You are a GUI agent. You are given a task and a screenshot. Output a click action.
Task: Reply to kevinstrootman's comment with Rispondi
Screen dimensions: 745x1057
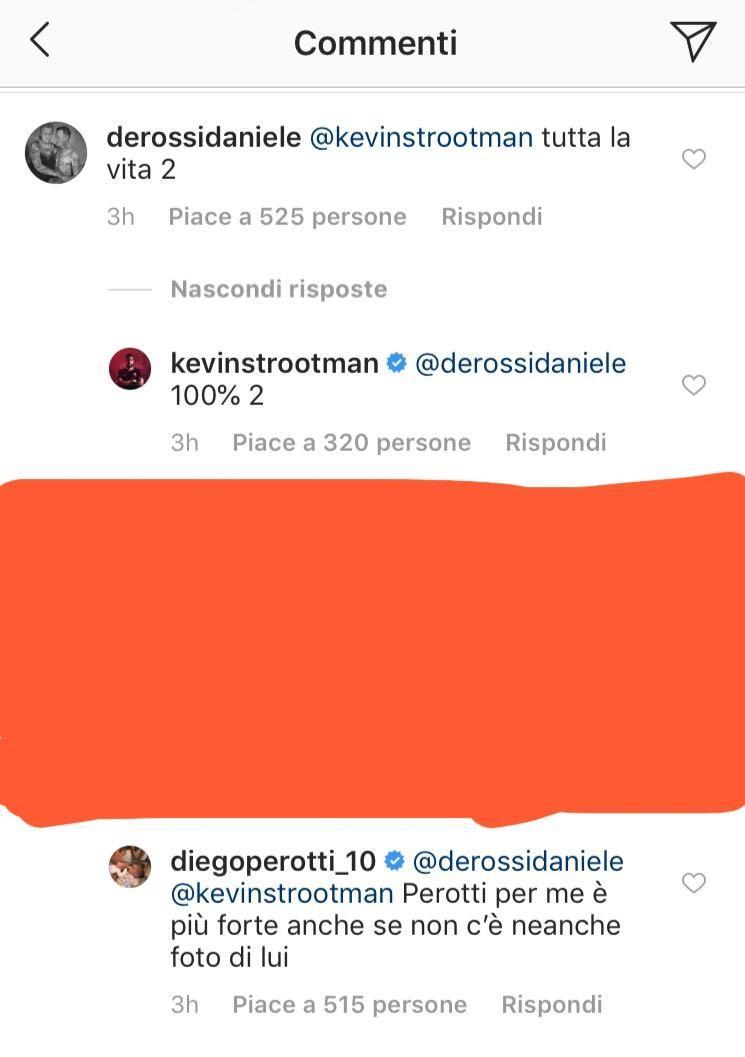click(556, 442)
